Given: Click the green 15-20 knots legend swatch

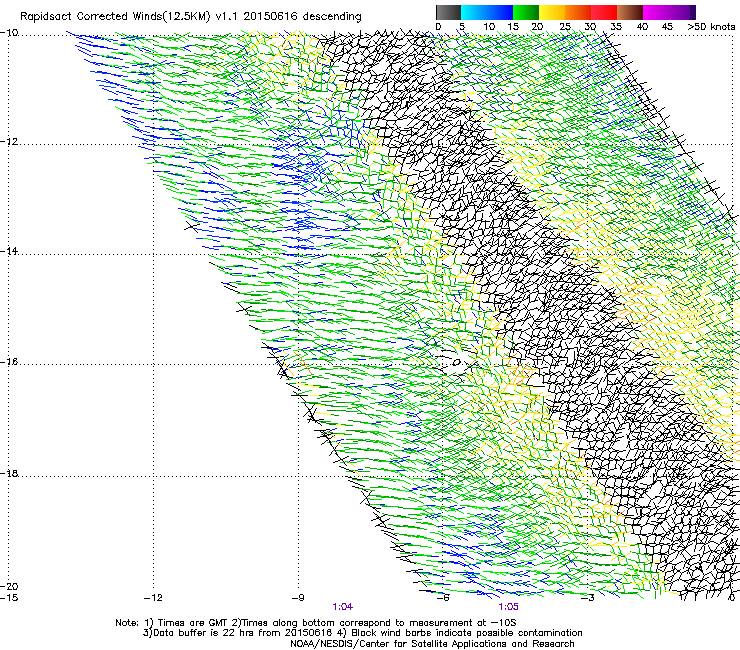Looking at the screenshot, I should (x=526, y=12).
